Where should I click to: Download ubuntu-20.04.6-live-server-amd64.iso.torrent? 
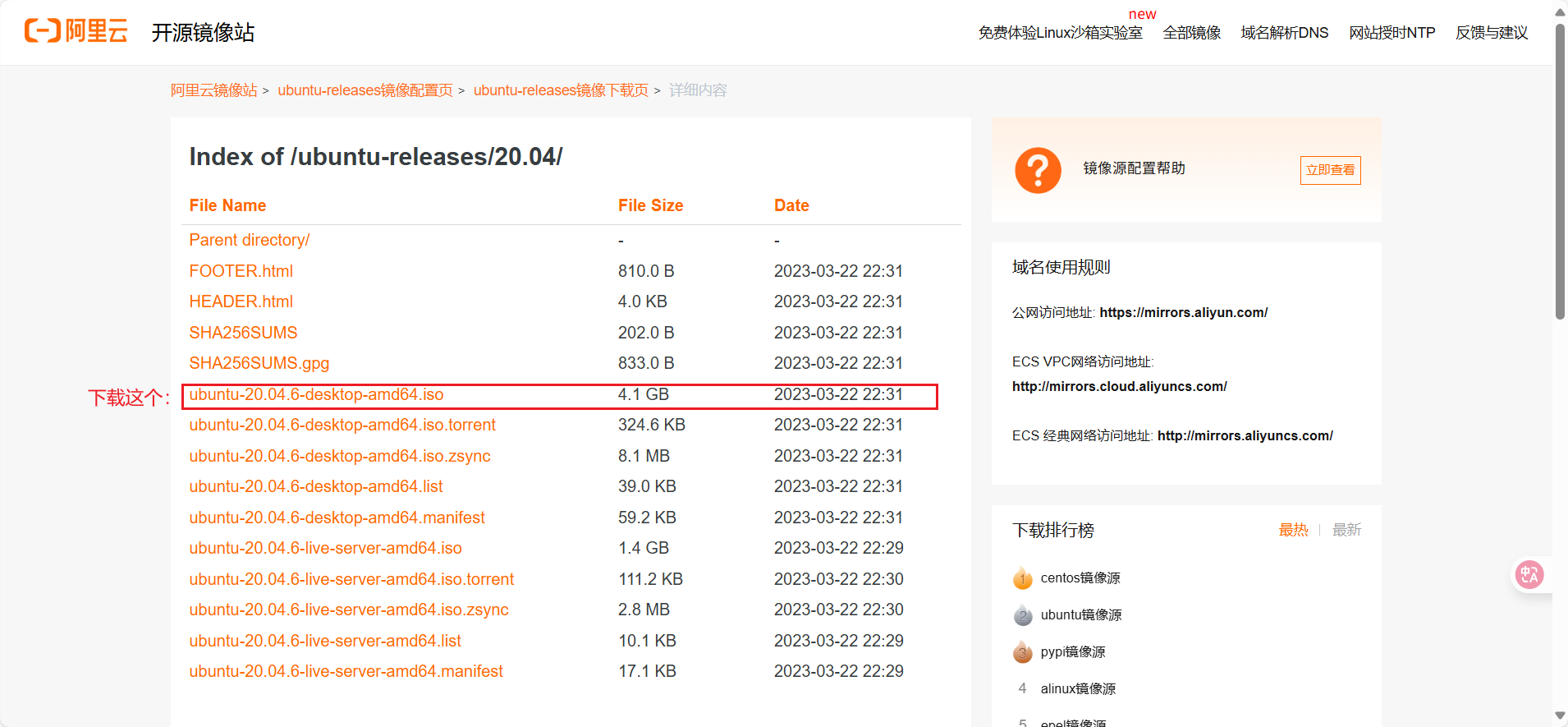click(x=351, y=579)
